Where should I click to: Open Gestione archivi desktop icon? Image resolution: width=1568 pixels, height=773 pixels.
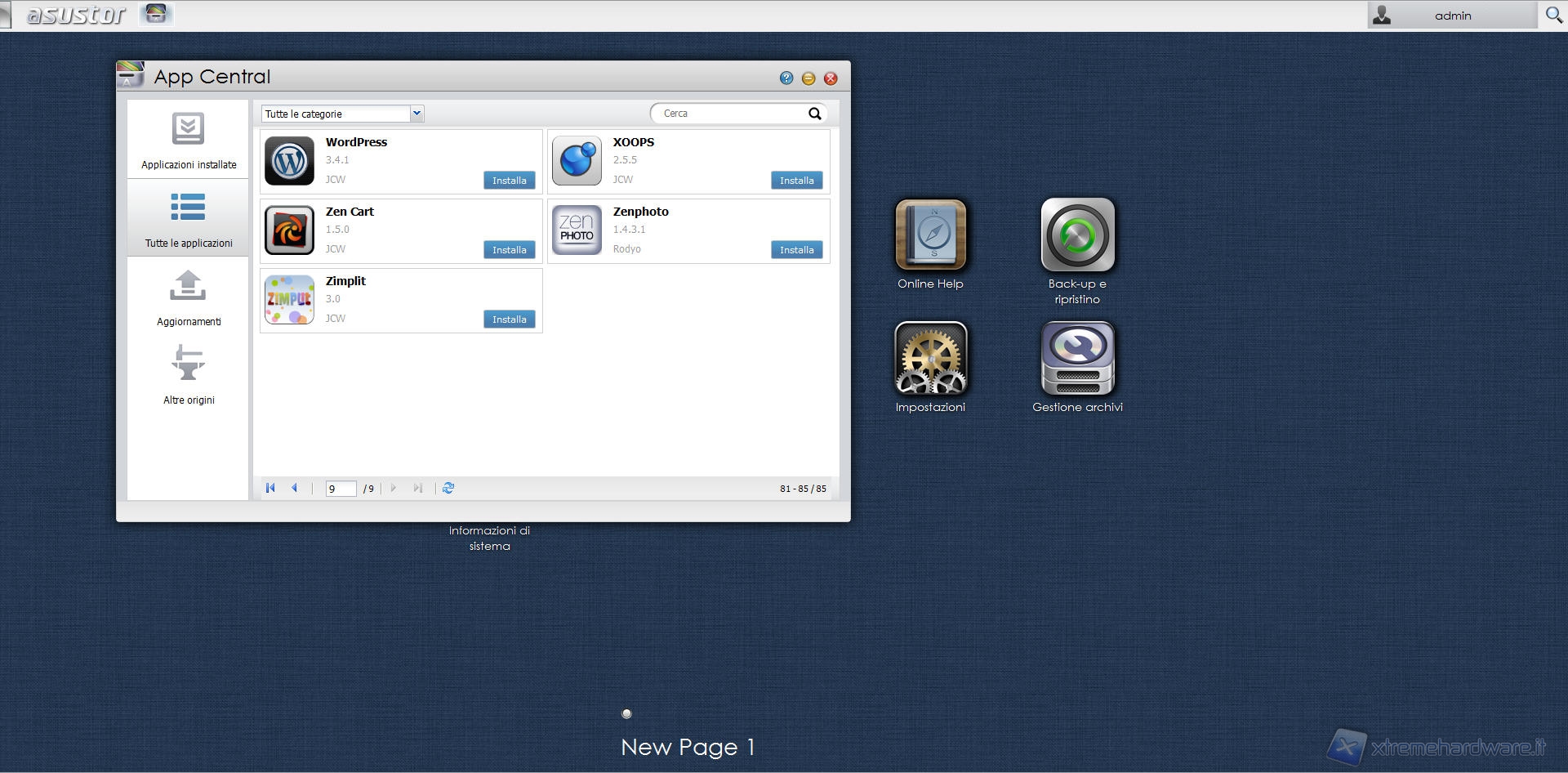pyautogui.click(x=1077, y=359)
